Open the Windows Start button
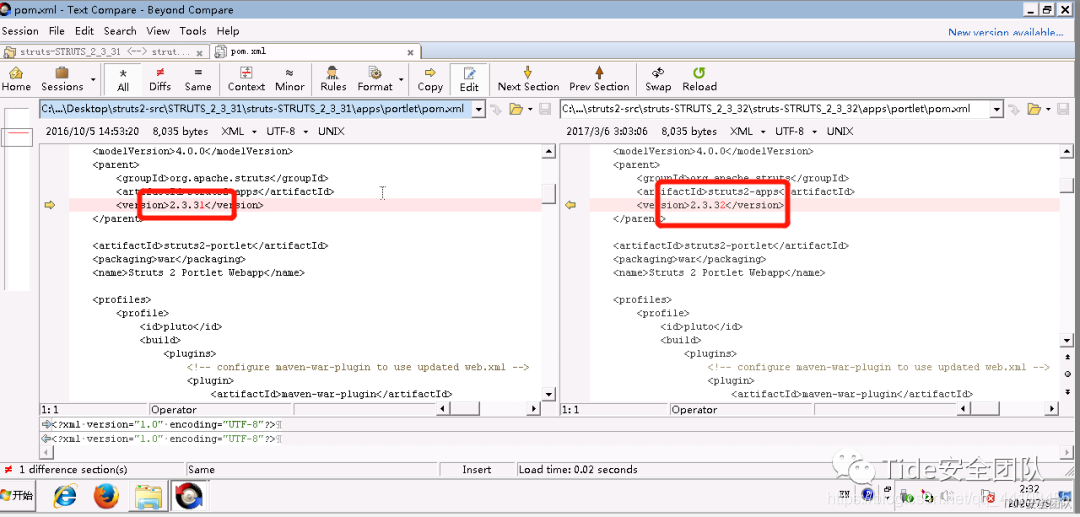 pos(17,496)
